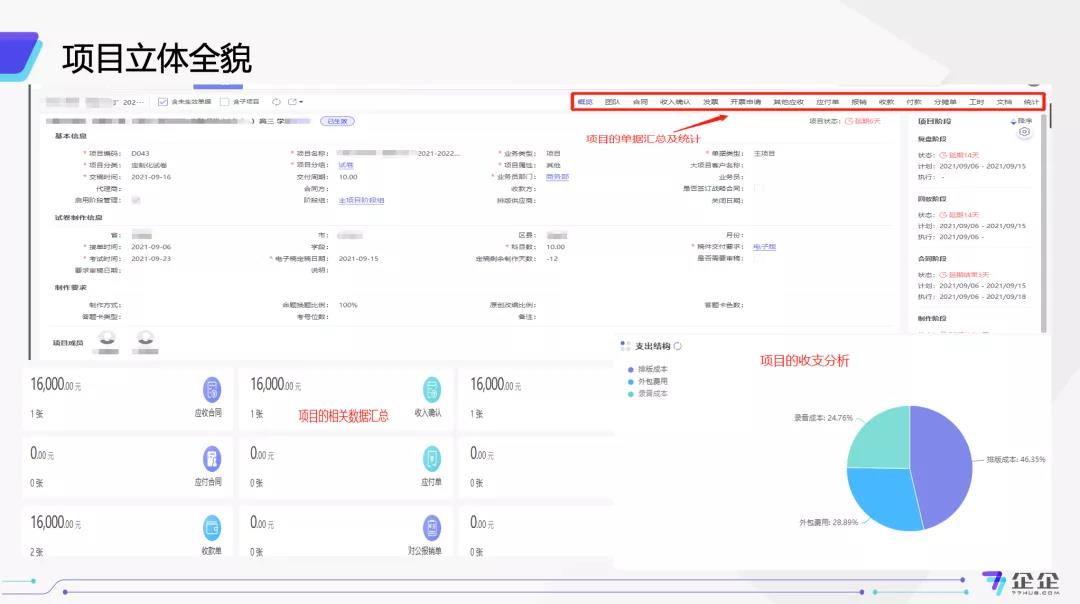This screenshot has width=1080, height=604.
Task: Enable the 含子项目 checkbox
Action: [225, 102]
